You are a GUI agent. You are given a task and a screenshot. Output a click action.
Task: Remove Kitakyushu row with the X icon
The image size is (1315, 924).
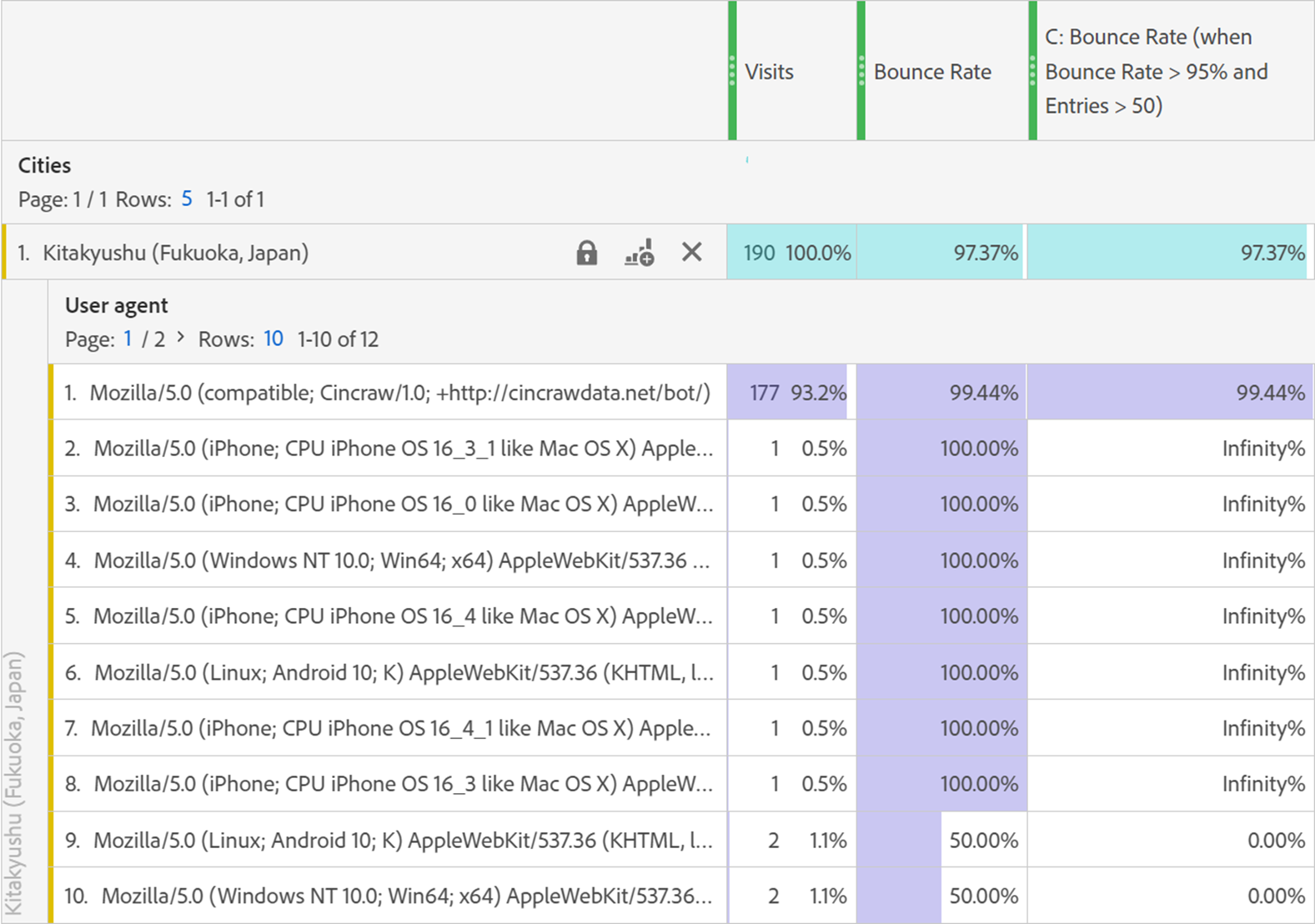tap(692, 252)
